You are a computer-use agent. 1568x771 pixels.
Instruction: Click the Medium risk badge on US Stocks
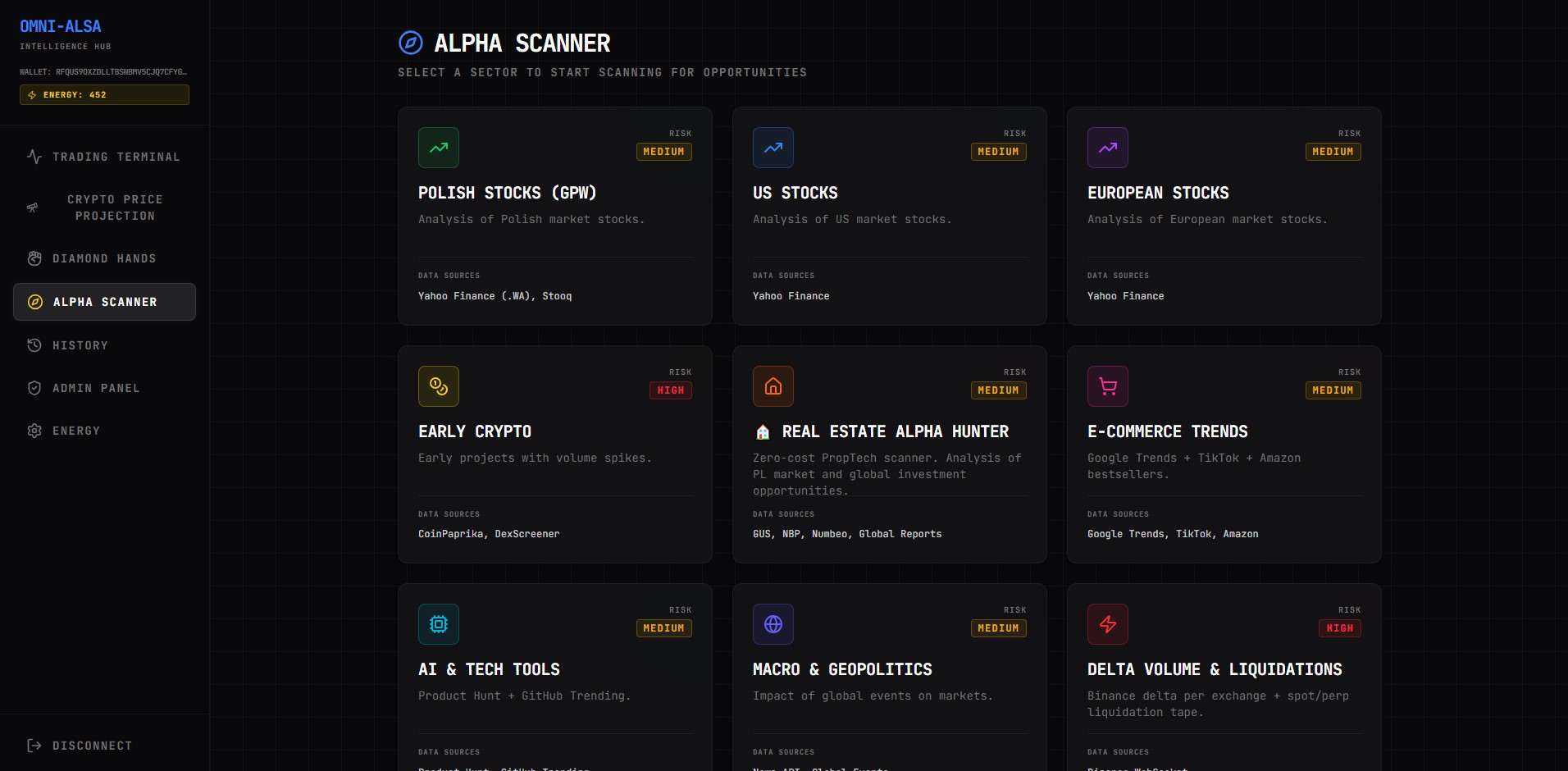coord(999,152)
